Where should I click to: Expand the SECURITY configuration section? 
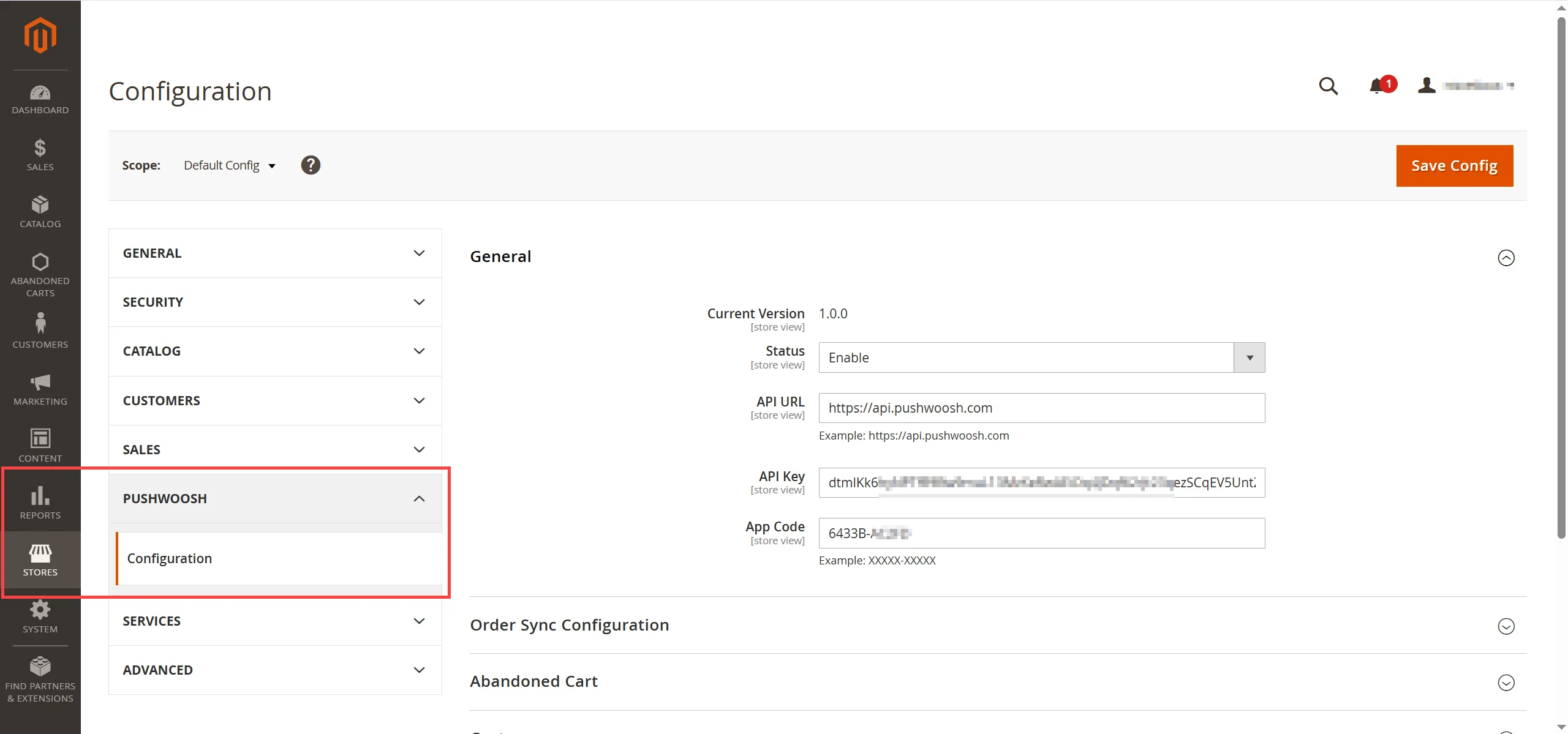click(274, 302)
